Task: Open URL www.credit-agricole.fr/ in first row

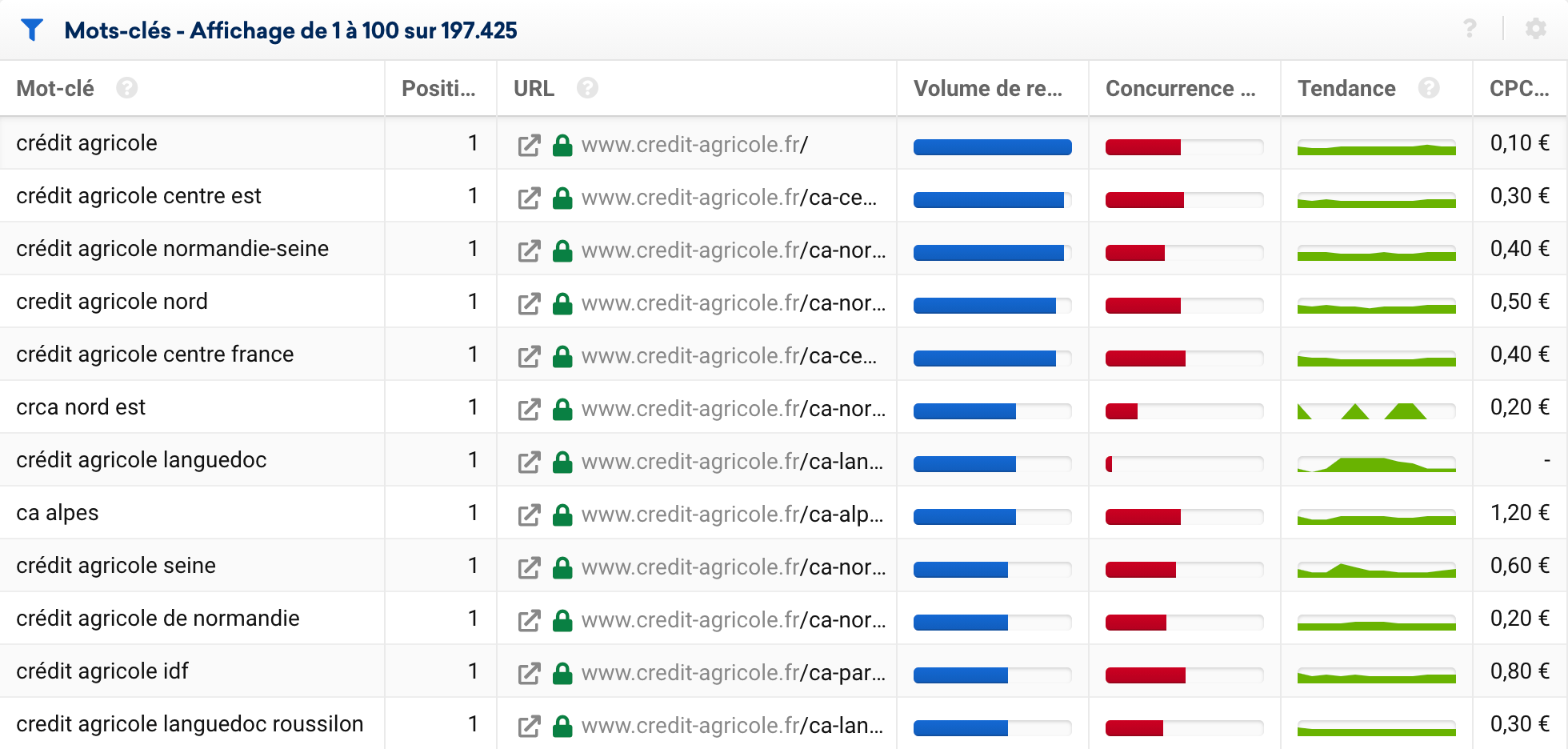Action: pyautogui.click(x=694, y=145)
